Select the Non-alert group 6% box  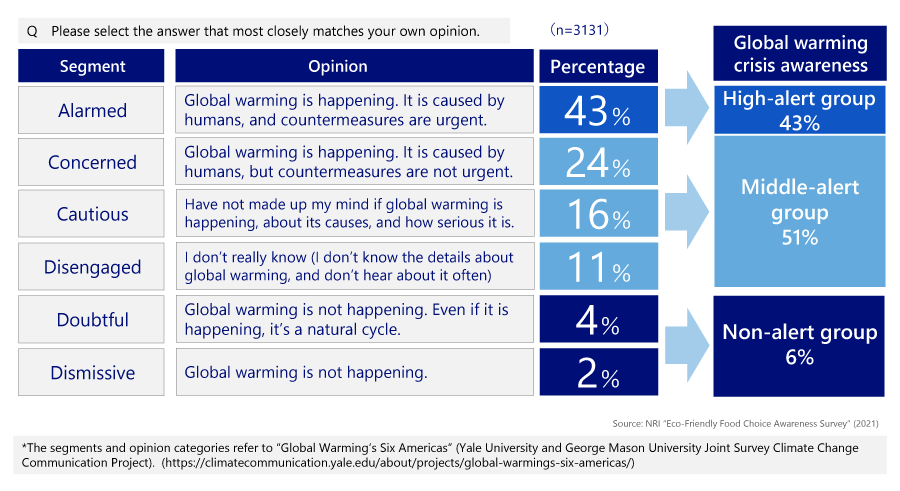coord(799,344)
